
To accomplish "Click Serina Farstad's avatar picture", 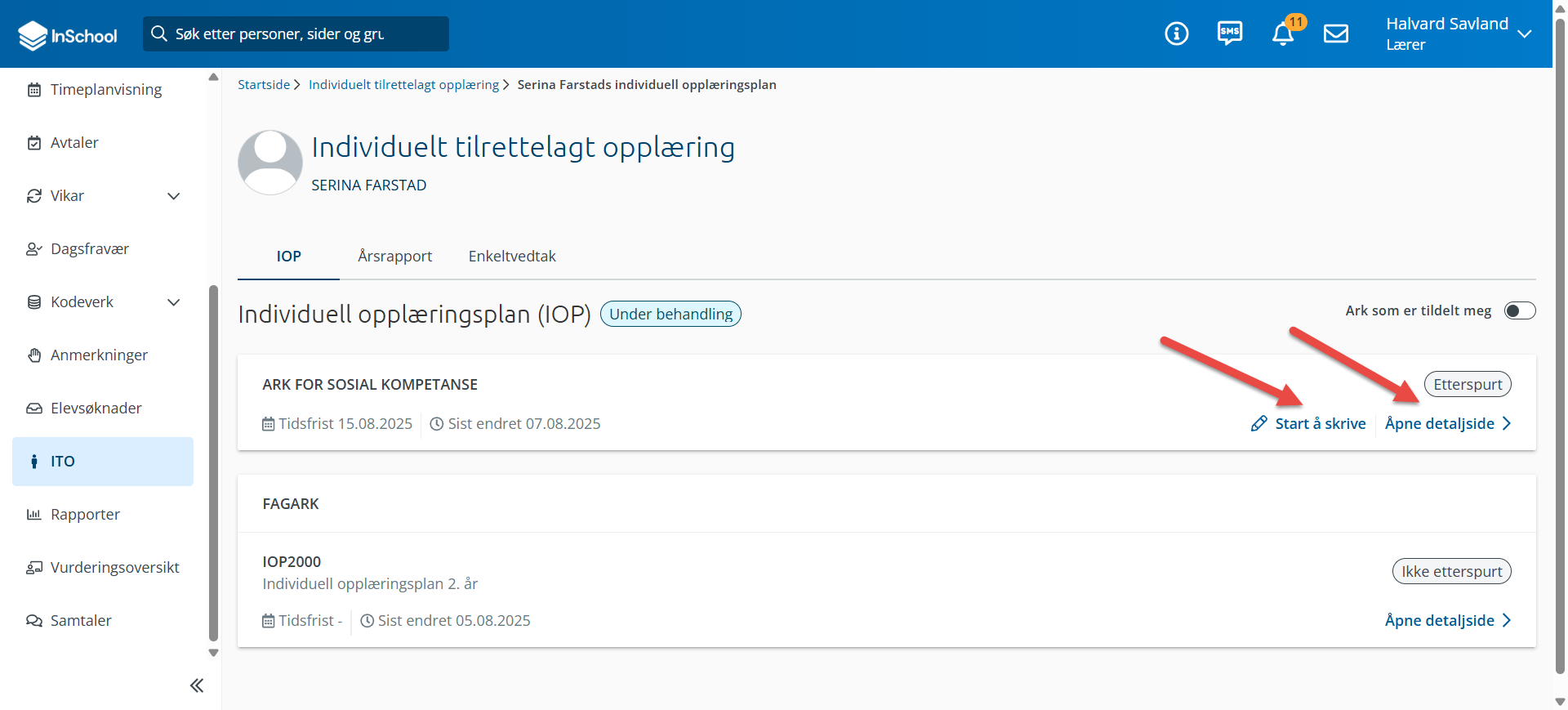I will tap(270, 163).
